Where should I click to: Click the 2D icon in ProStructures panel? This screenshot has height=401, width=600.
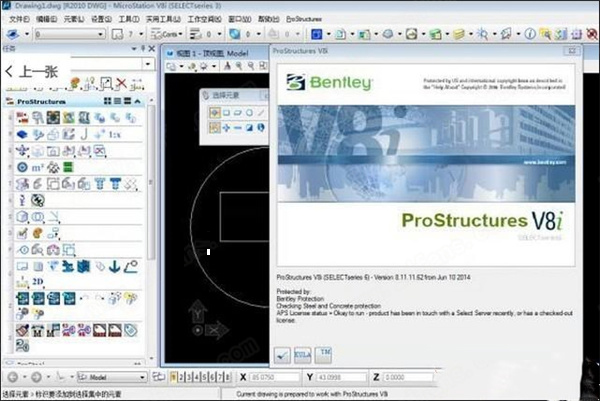38,282
